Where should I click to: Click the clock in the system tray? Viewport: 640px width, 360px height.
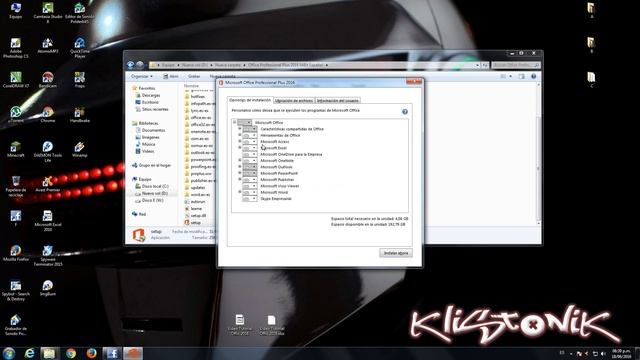pyautogui.click(x=621, y=353)
